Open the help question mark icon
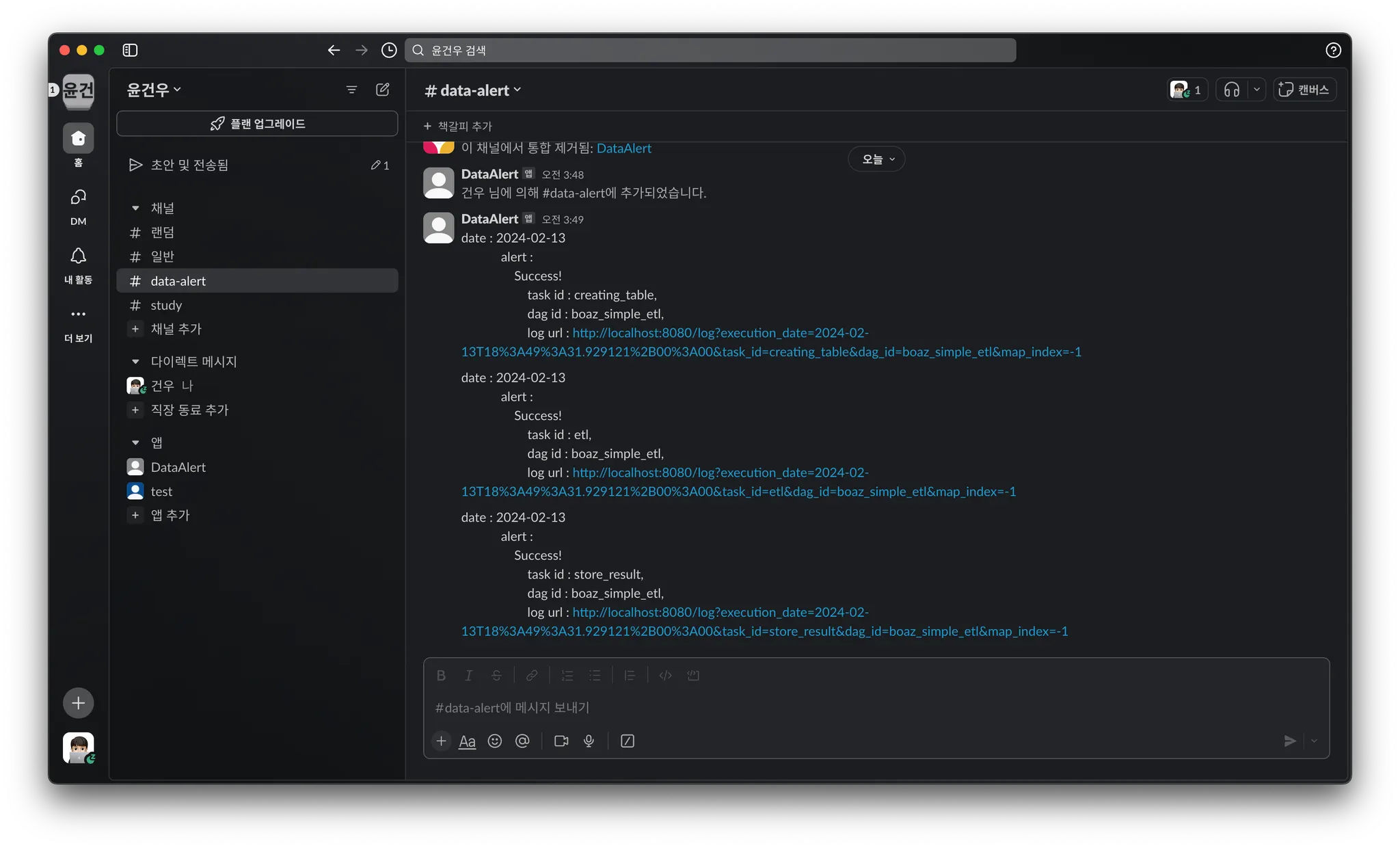1400x848 pixels. (x=1333, y=50)
